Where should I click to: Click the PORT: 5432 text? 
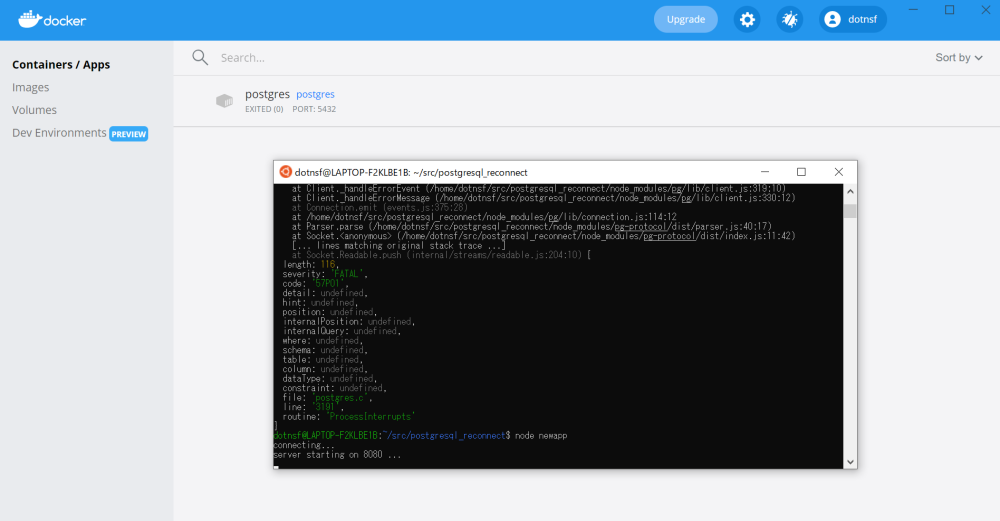[314, 109]
